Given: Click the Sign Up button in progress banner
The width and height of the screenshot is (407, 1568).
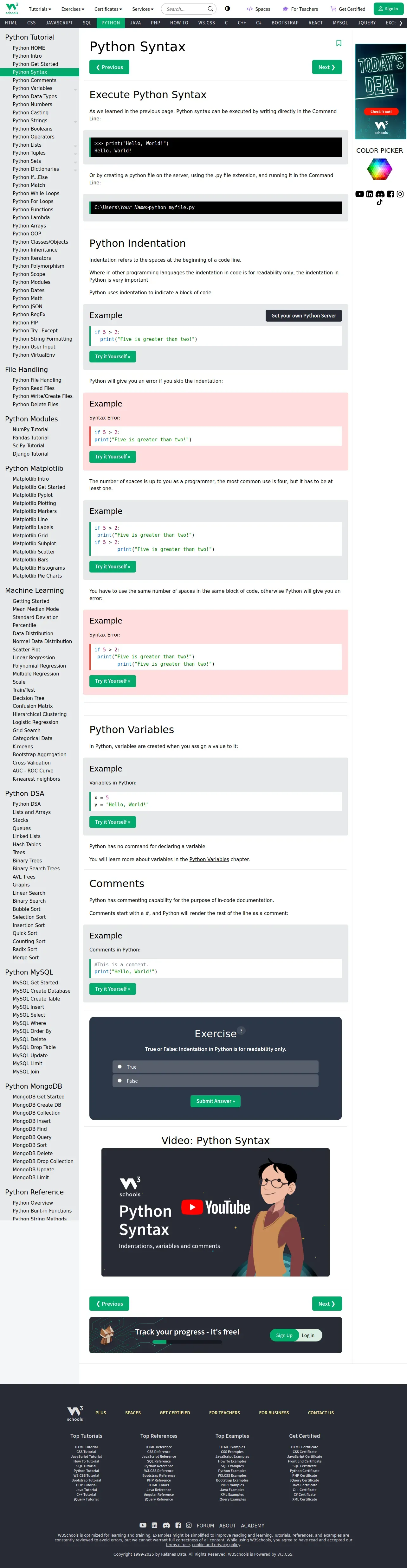Looking at the screenshot, I should pos(285,1335).
